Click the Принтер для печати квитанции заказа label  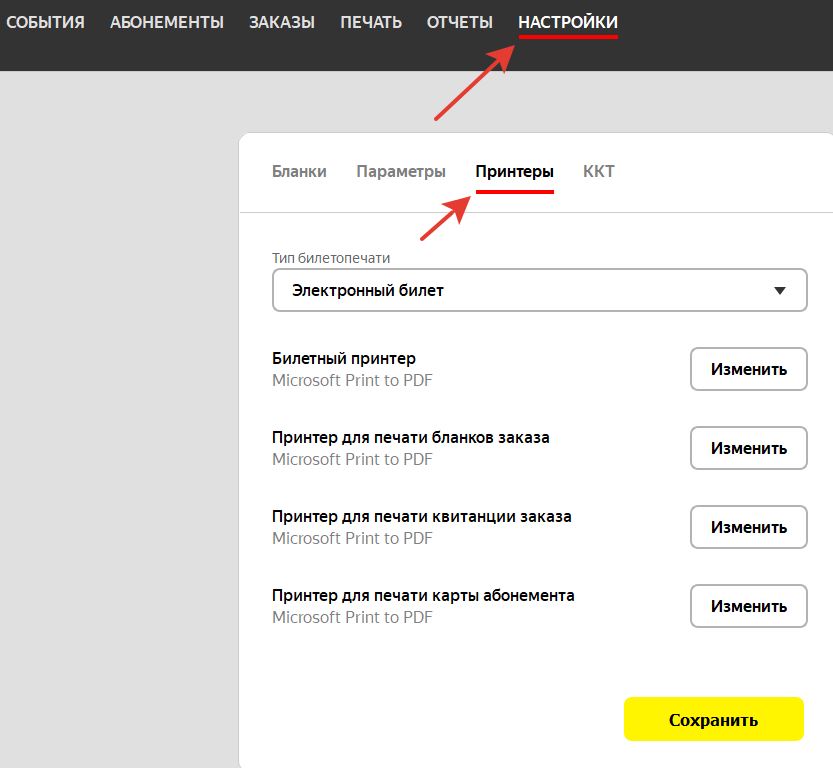click(422, 517)
